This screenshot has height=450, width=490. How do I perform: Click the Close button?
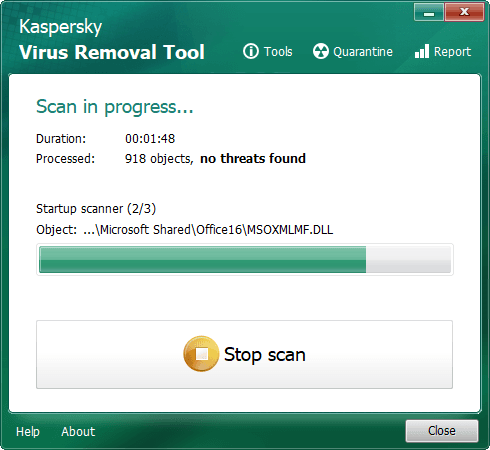tap(442, 431)
